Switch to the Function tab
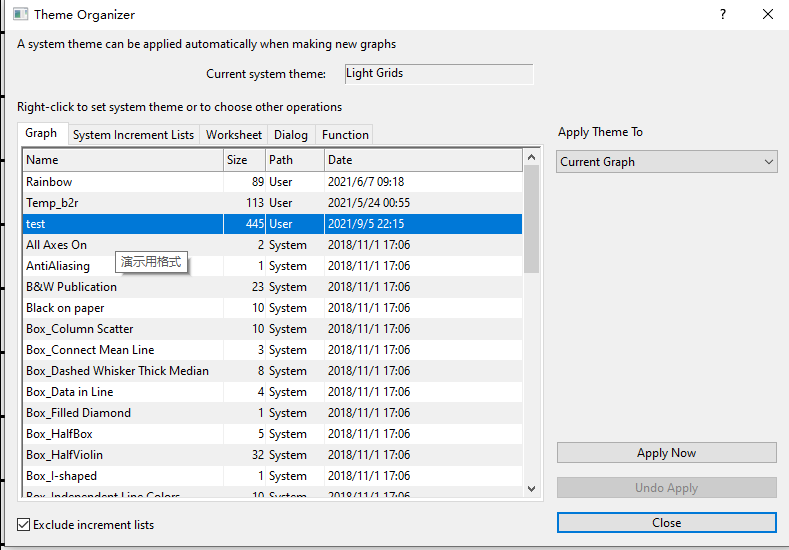 (x=345, y=135)
